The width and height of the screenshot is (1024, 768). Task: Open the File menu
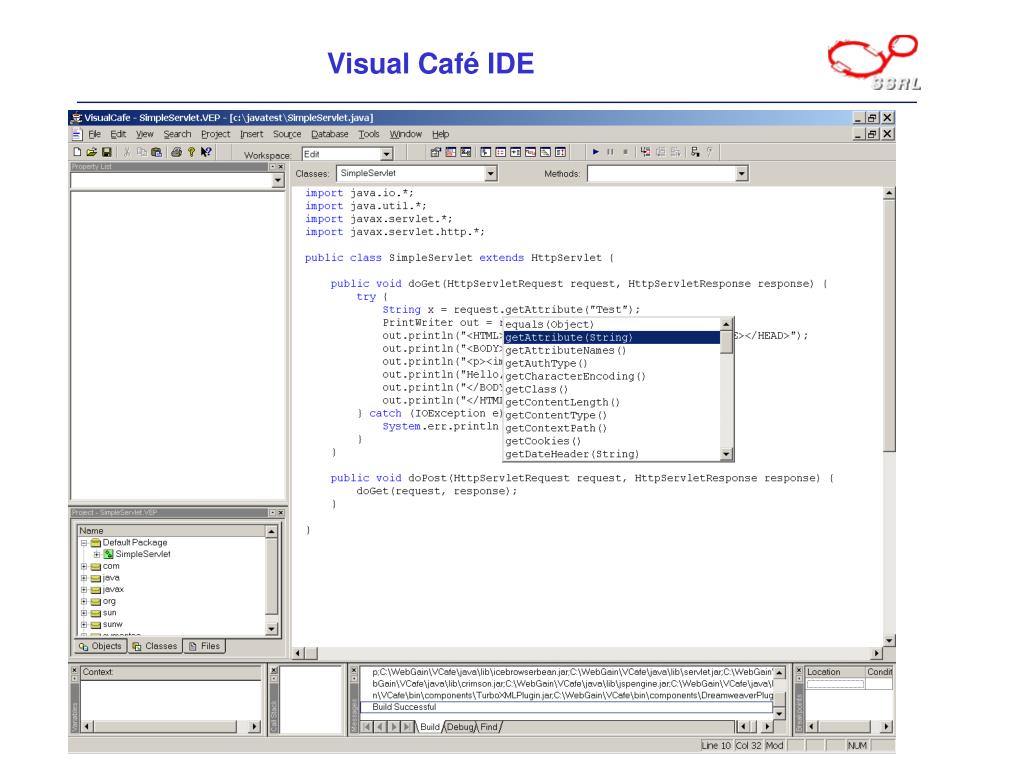95,135
